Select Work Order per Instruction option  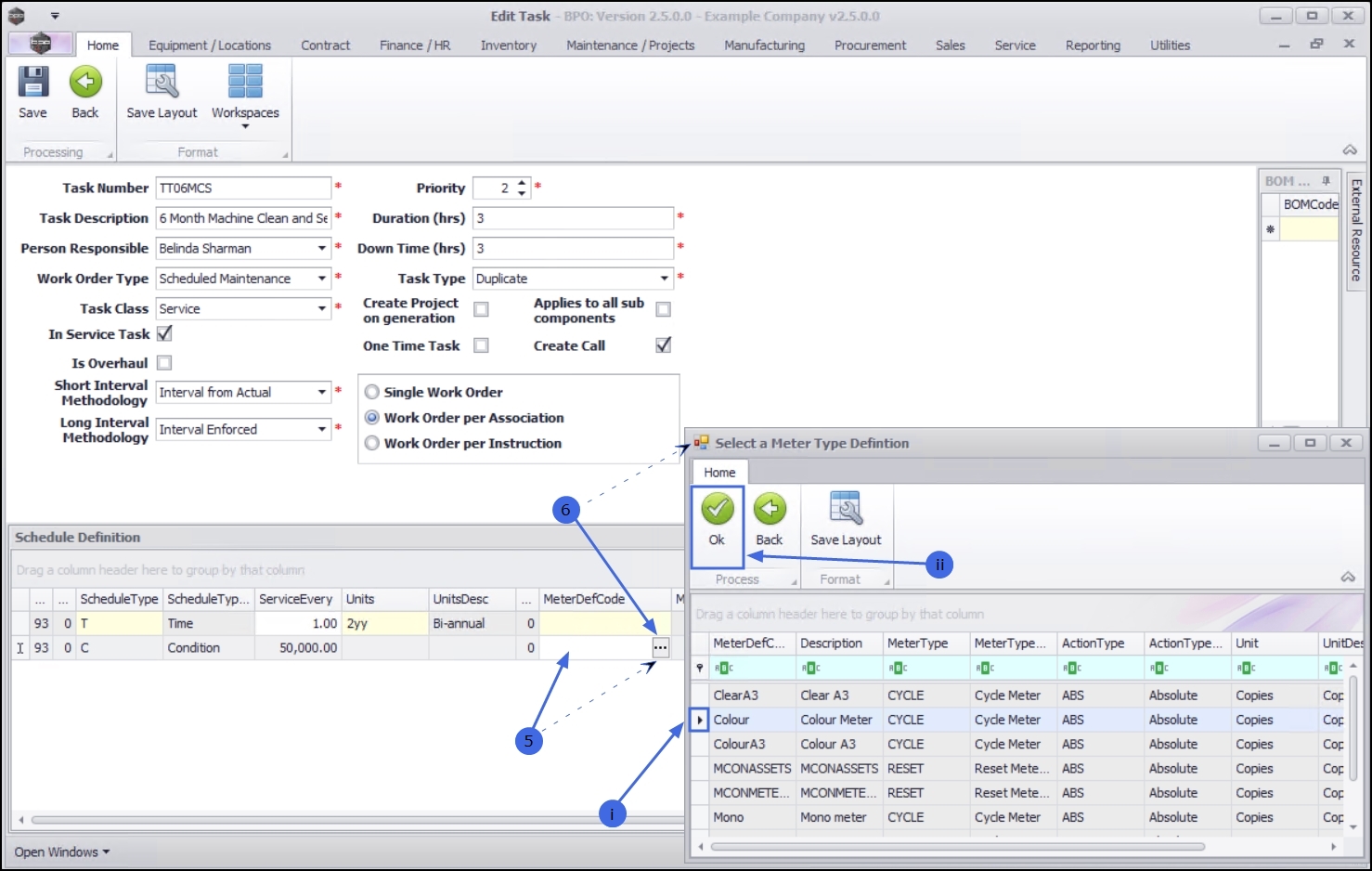pyautogui.click(x=372, y=443)
